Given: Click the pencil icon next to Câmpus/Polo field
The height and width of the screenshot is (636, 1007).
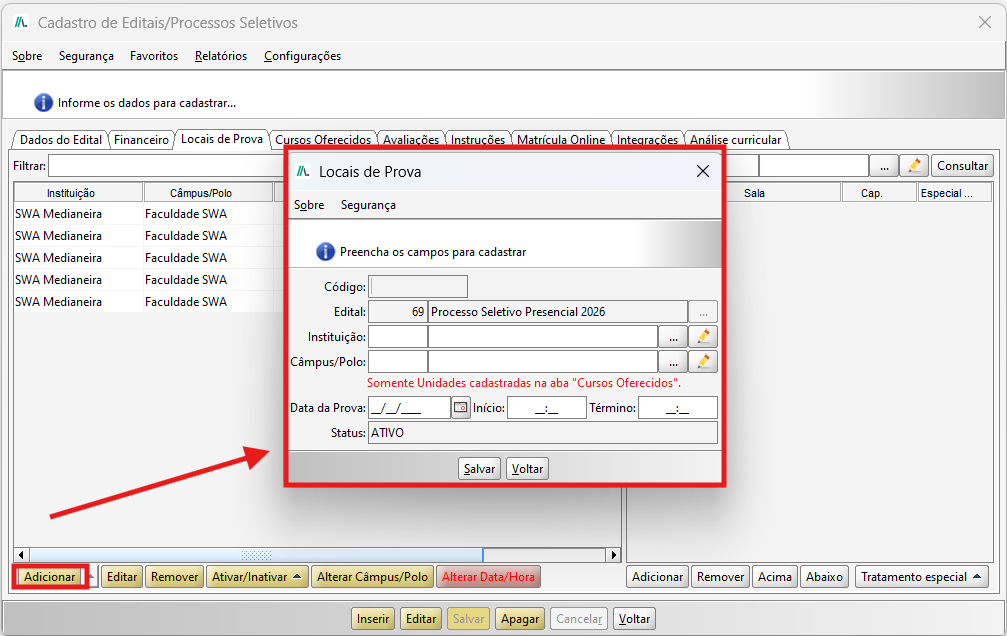Looking at the screenshot, I should tap(703, 362).
